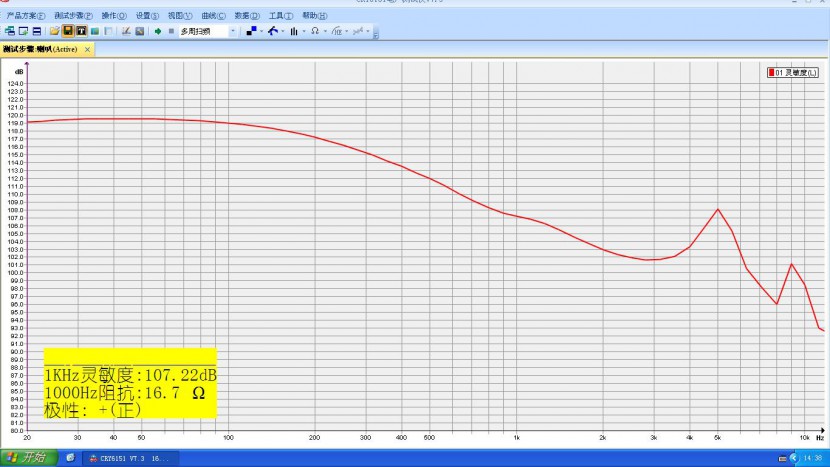The image size is (830, 467).
Task: Start the sweep with the green arrow
Action: (x=158, y=31)
